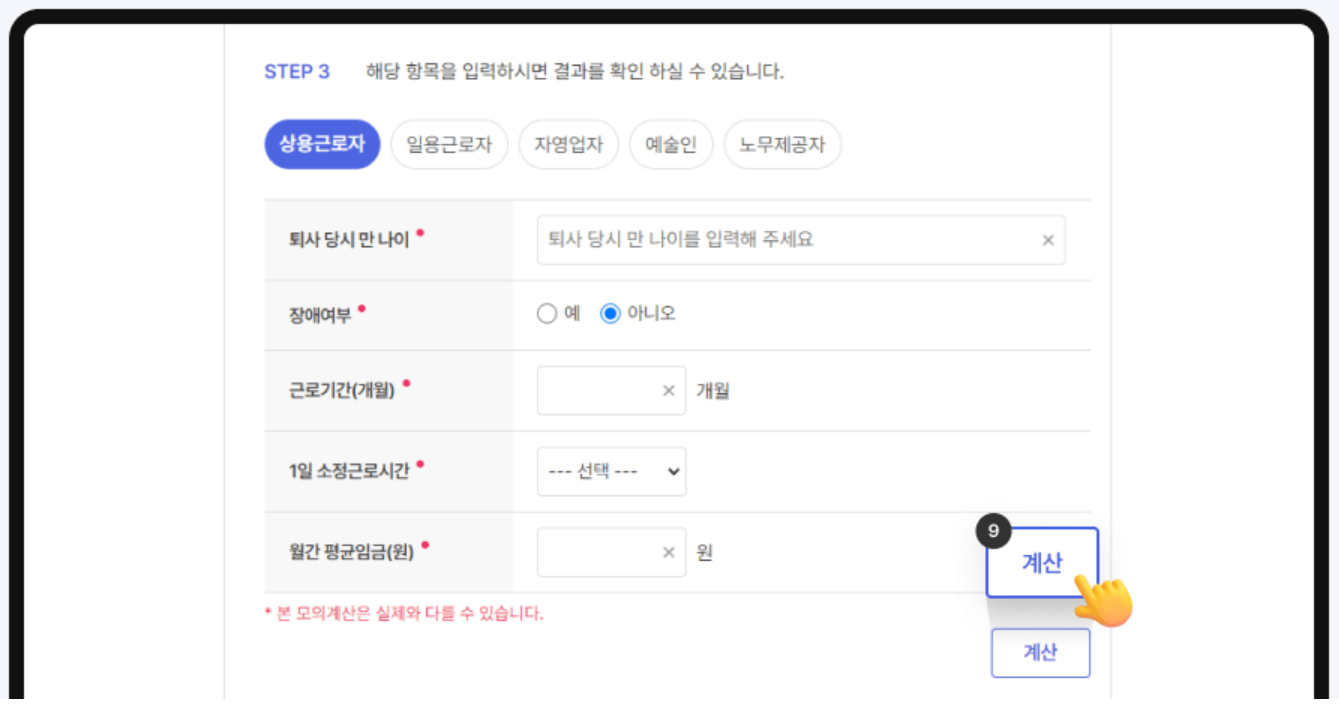Switch to the 예술인 tab
1339x715 pixels.
point(671,144)
